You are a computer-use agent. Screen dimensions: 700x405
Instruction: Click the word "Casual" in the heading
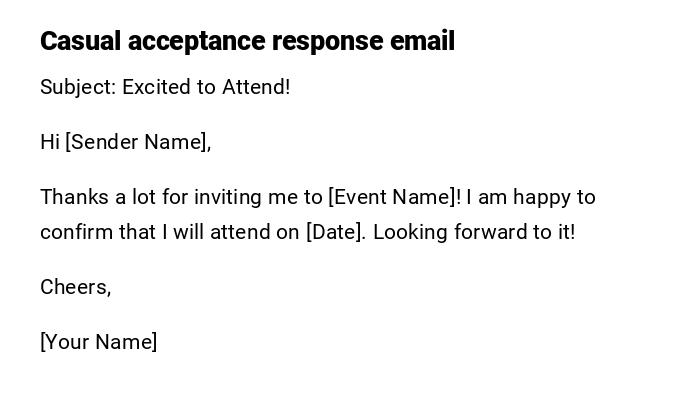click(x=80, y=41)
